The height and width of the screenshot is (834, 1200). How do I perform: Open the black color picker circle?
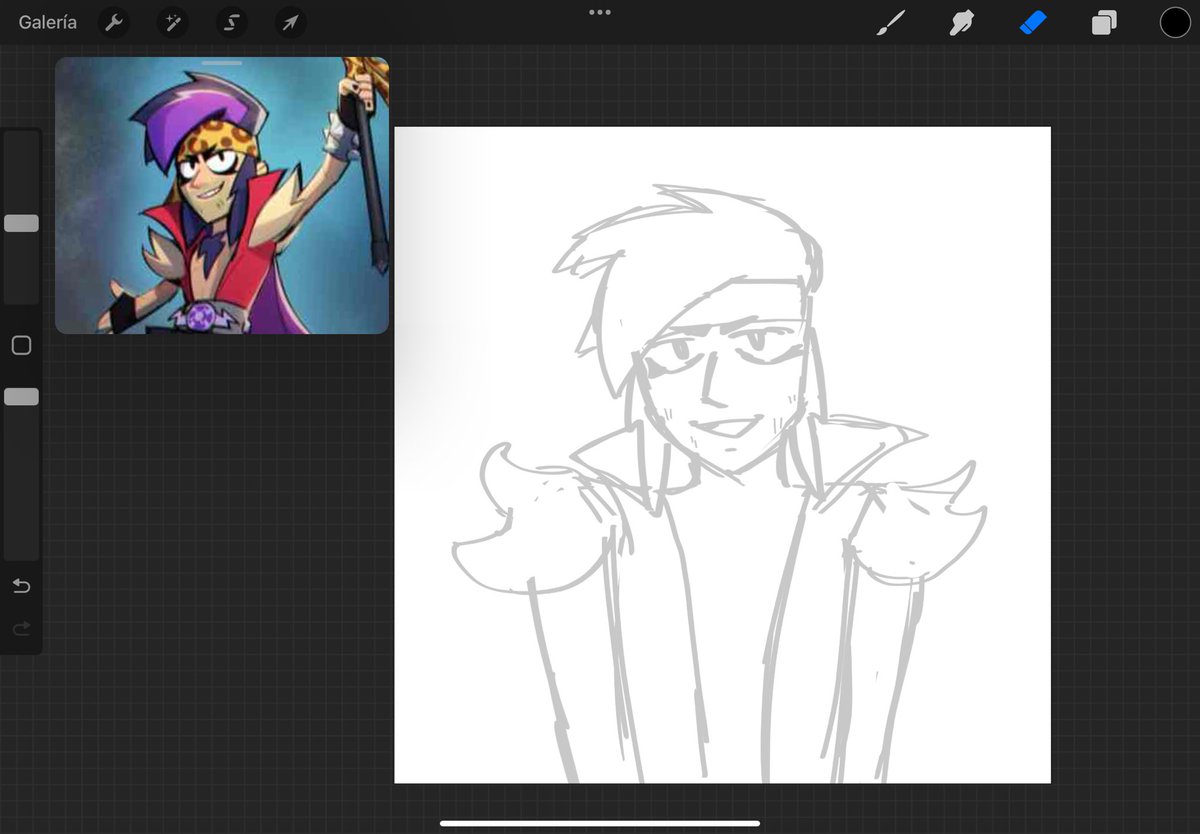coord(1175,22)
